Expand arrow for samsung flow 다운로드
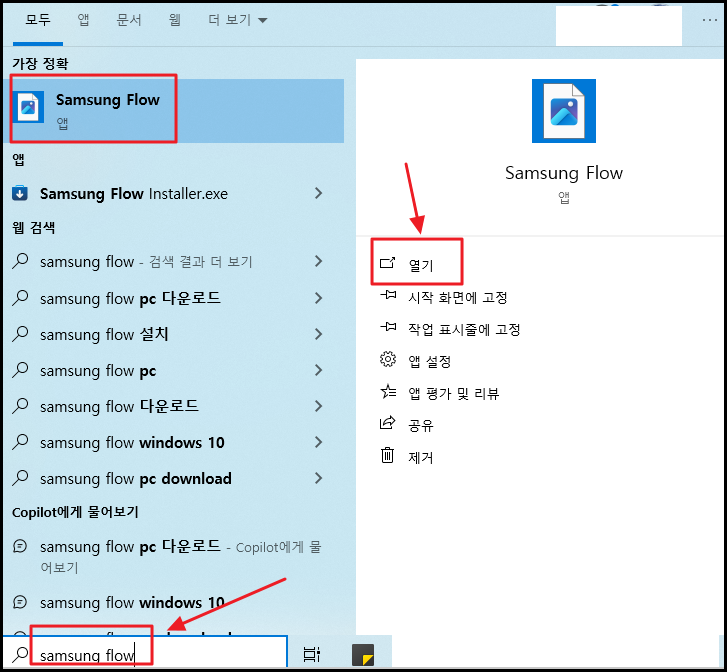The height and width of the screenshot is (672, 727). point(319,406)
